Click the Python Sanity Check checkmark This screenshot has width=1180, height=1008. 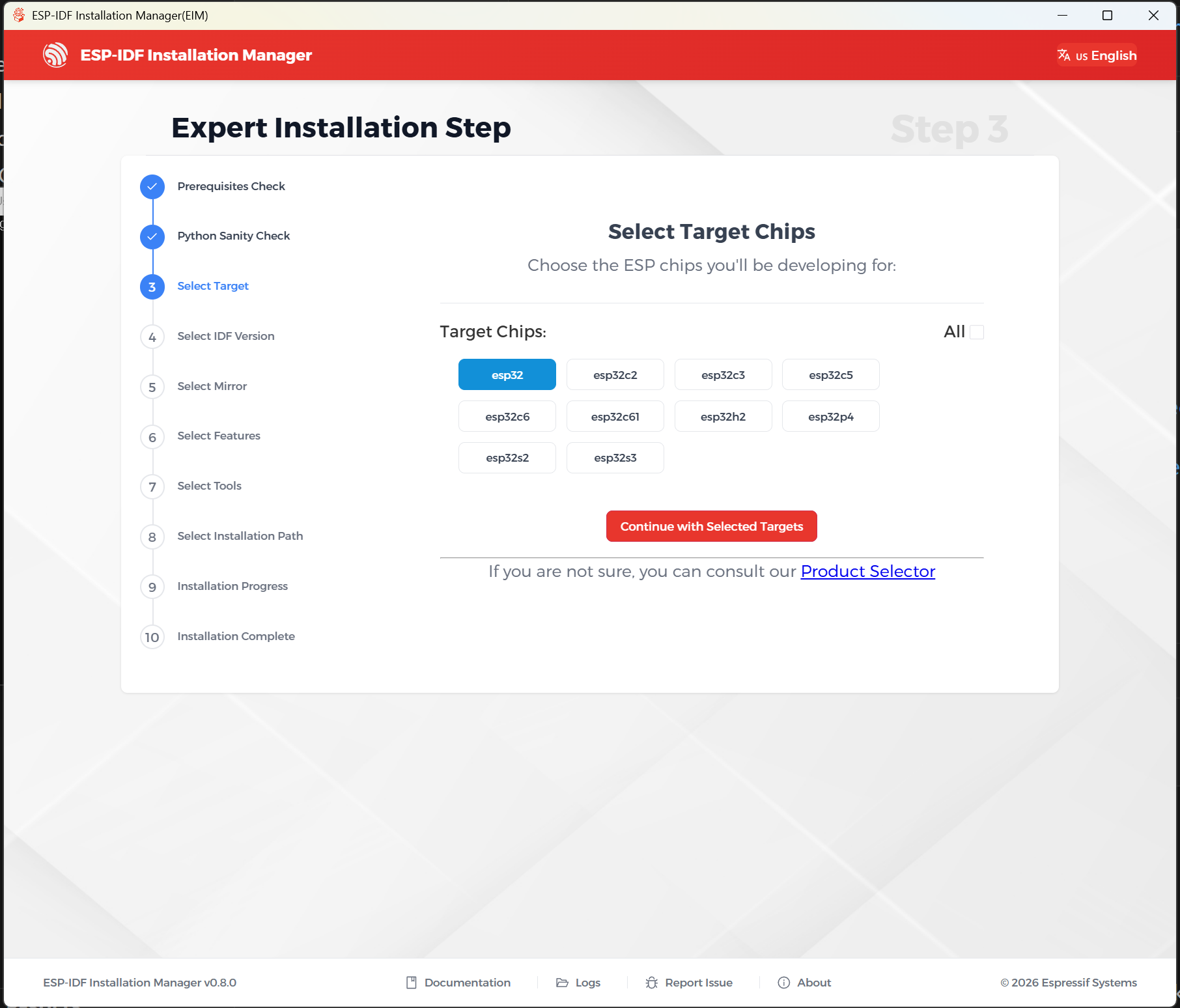152,236
